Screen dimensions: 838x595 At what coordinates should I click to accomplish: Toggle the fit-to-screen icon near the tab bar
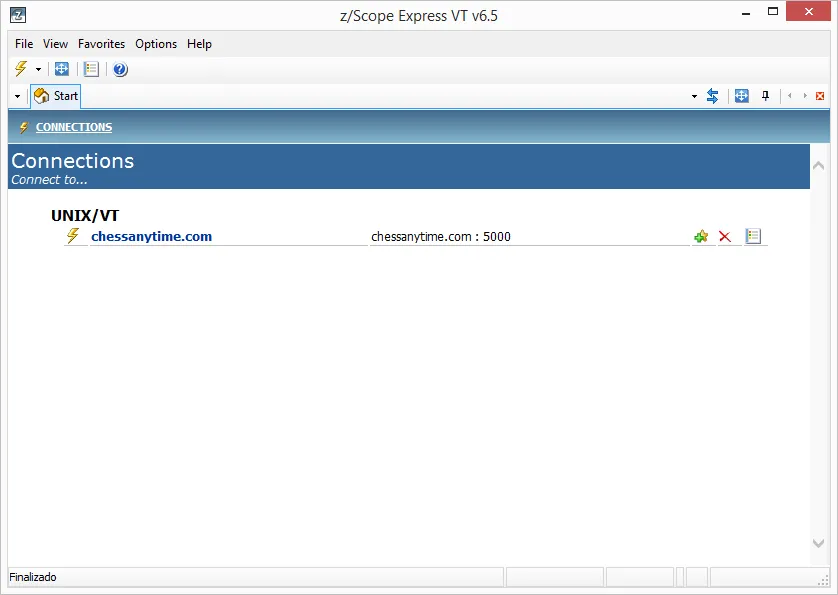pyautogui.click(x=741, y=96)
